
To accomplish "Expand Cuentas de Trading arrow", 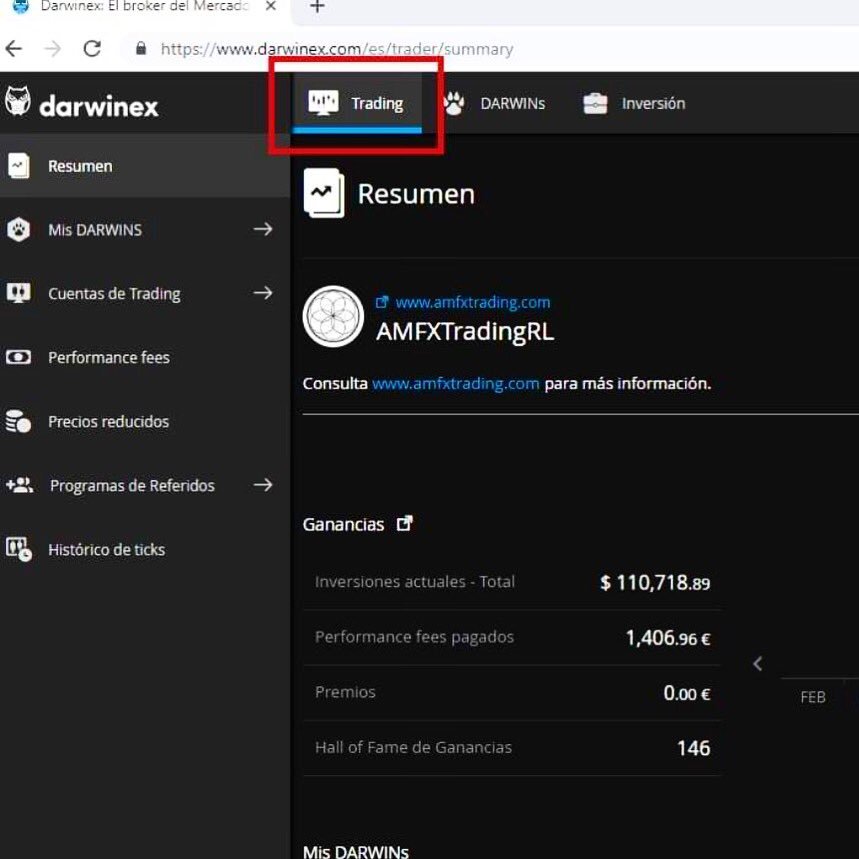I will coord(263,293).
